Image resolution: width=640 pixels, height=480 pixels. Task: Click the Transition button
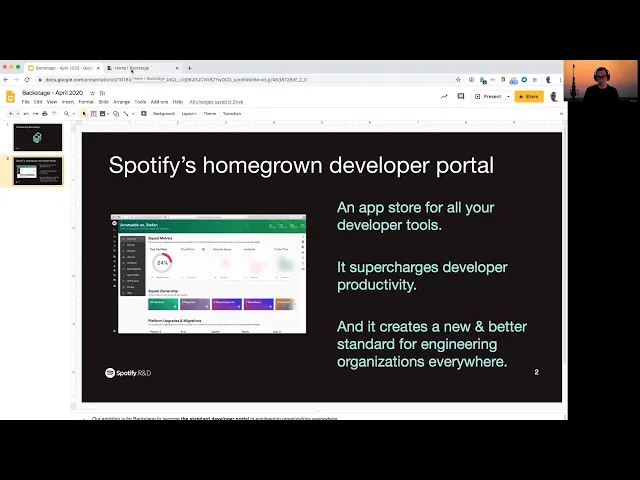(x=232, y=113)
